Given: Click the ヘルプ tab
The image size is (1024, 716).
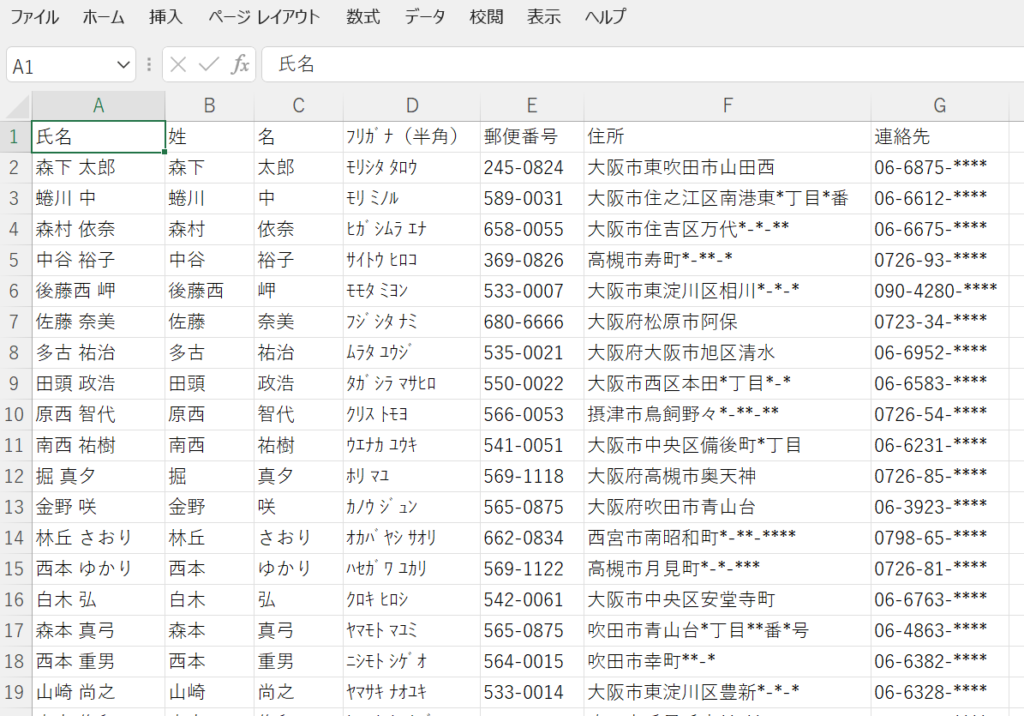Looking at the screenshot, I should 605,17.
